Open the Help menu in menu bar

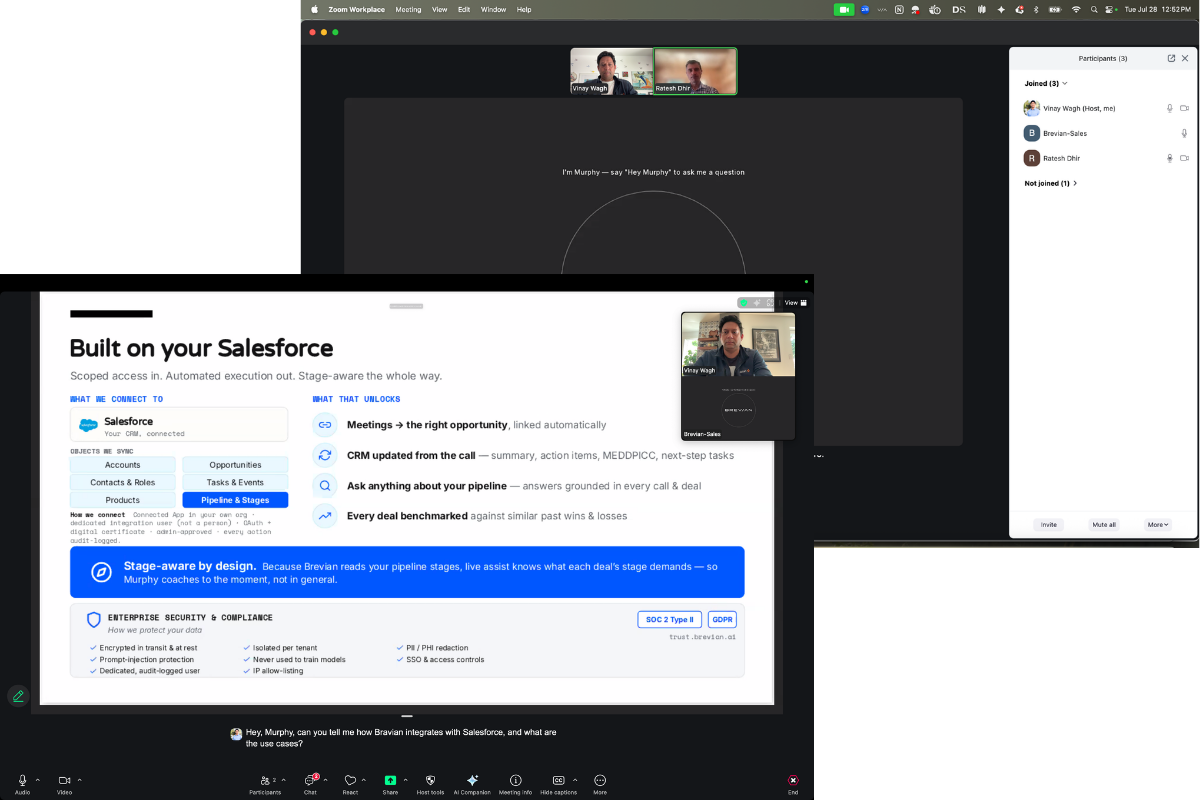click(524, 9)
